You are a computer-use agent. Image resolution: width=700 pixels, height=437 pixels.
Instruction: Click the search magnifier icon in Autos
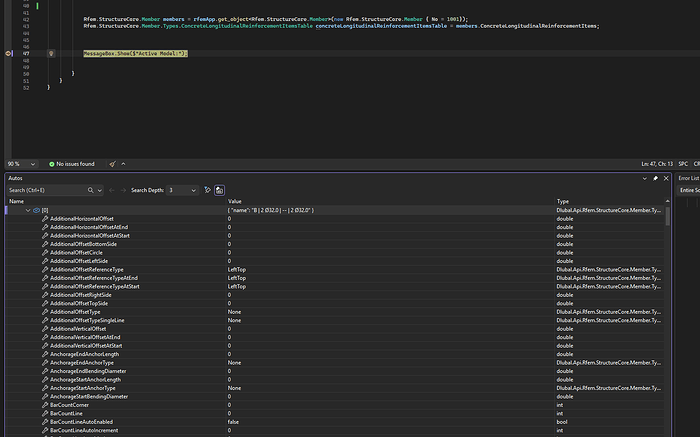[x=90, y=190]
